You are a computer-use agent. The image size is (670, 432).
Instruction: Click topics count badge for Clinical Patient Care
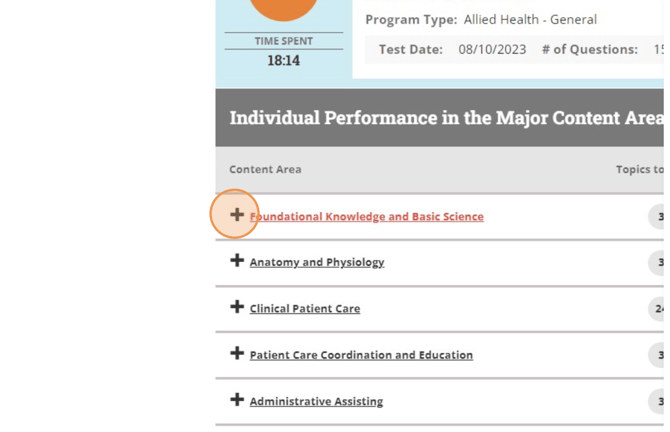tap(658, 308)
